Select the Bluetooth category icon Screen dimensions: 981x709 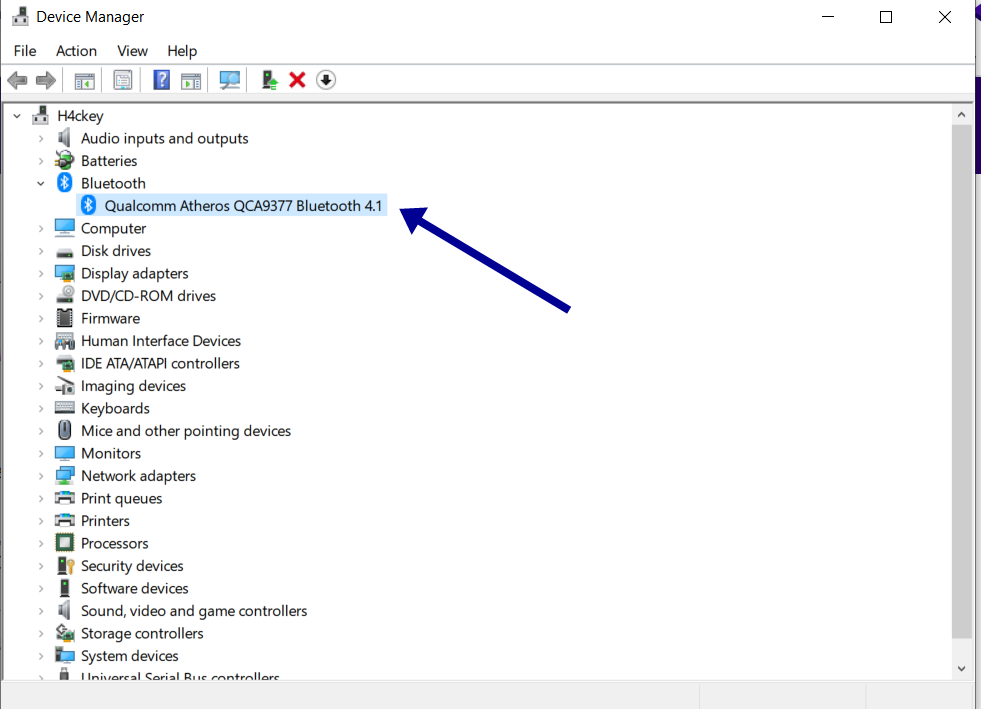[63, 183]
